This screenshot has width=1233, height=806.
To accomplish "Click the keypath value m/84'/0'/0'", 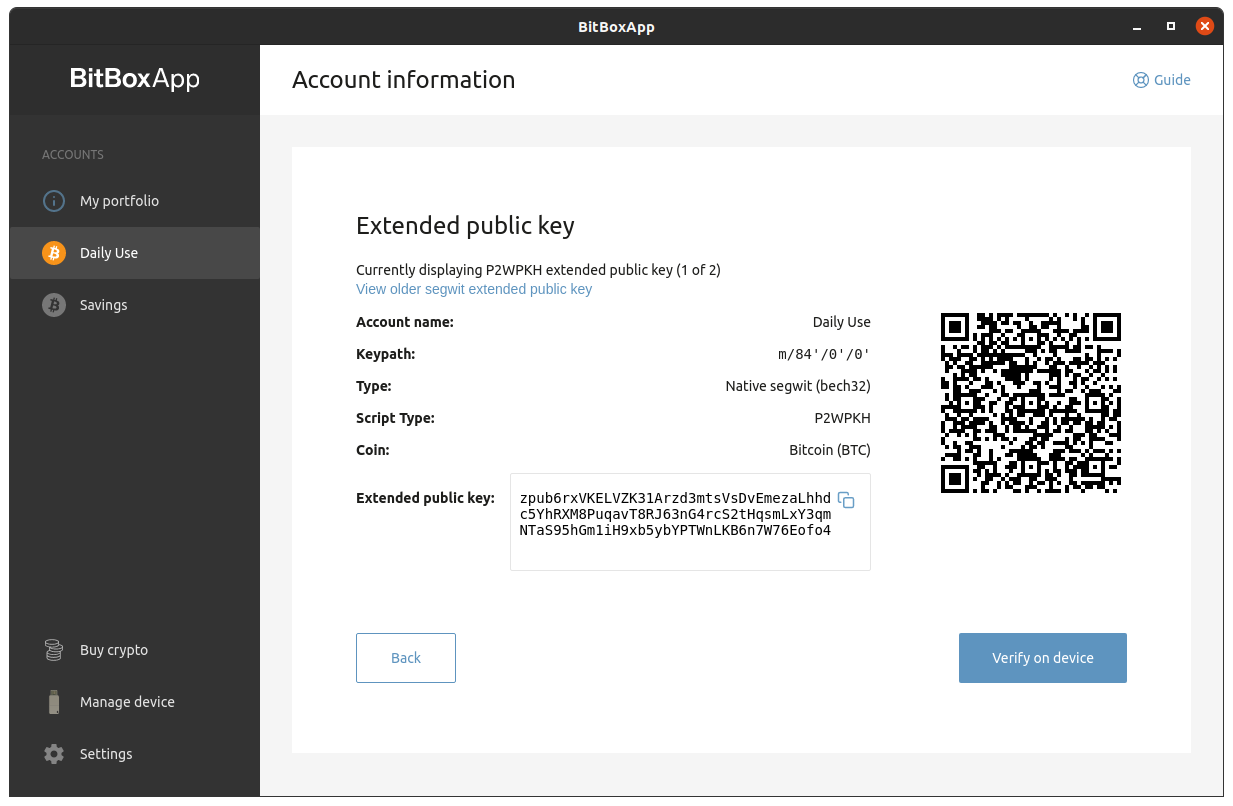I will (824, 354).
